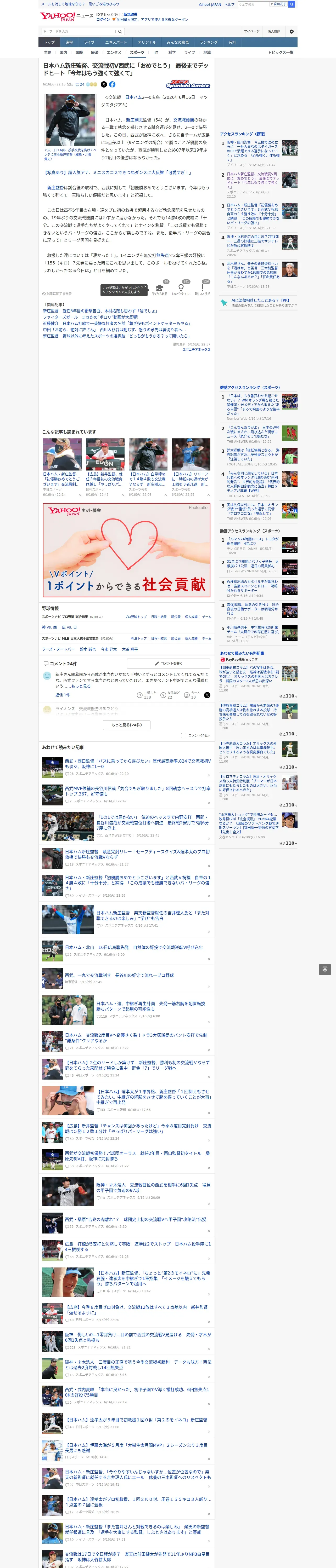Open the article's 24 comments count
This screenshot has width=336, height=1568.
tap(80, 85)
